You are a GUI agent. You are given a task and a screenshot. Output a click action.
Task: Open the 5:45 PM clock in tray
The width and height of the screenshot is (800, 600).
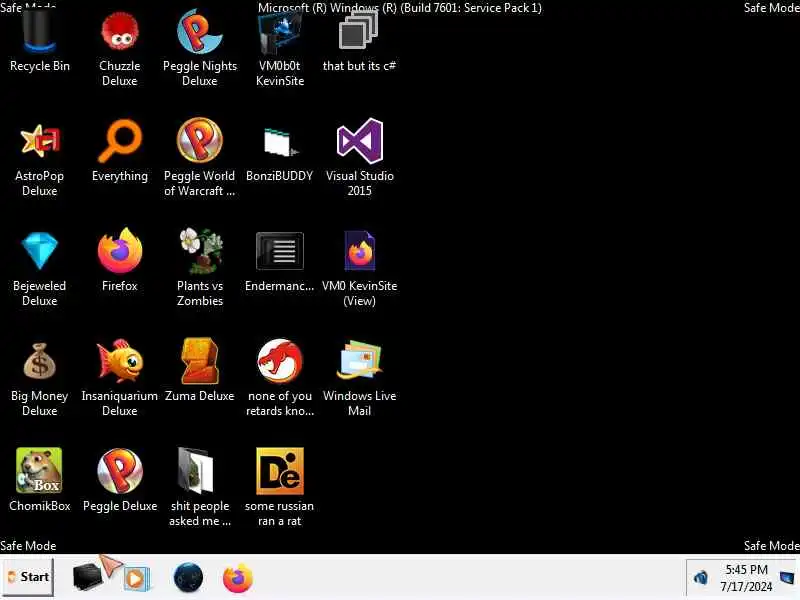click(746, 578)
